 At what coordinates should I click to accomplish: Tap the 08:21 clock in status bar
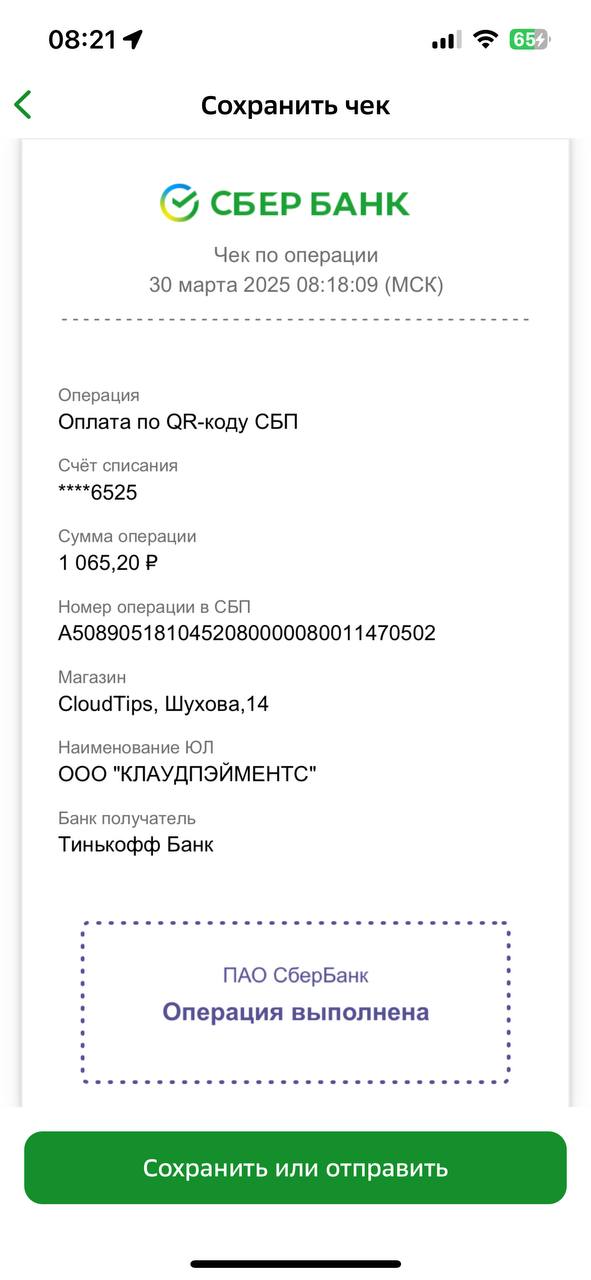coord(83,40)
